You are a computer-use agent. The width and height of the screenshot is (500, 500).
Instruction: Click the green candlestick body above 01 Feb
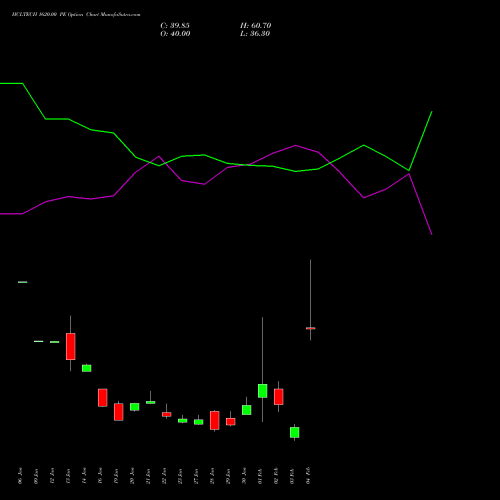[x=263, y=391]
